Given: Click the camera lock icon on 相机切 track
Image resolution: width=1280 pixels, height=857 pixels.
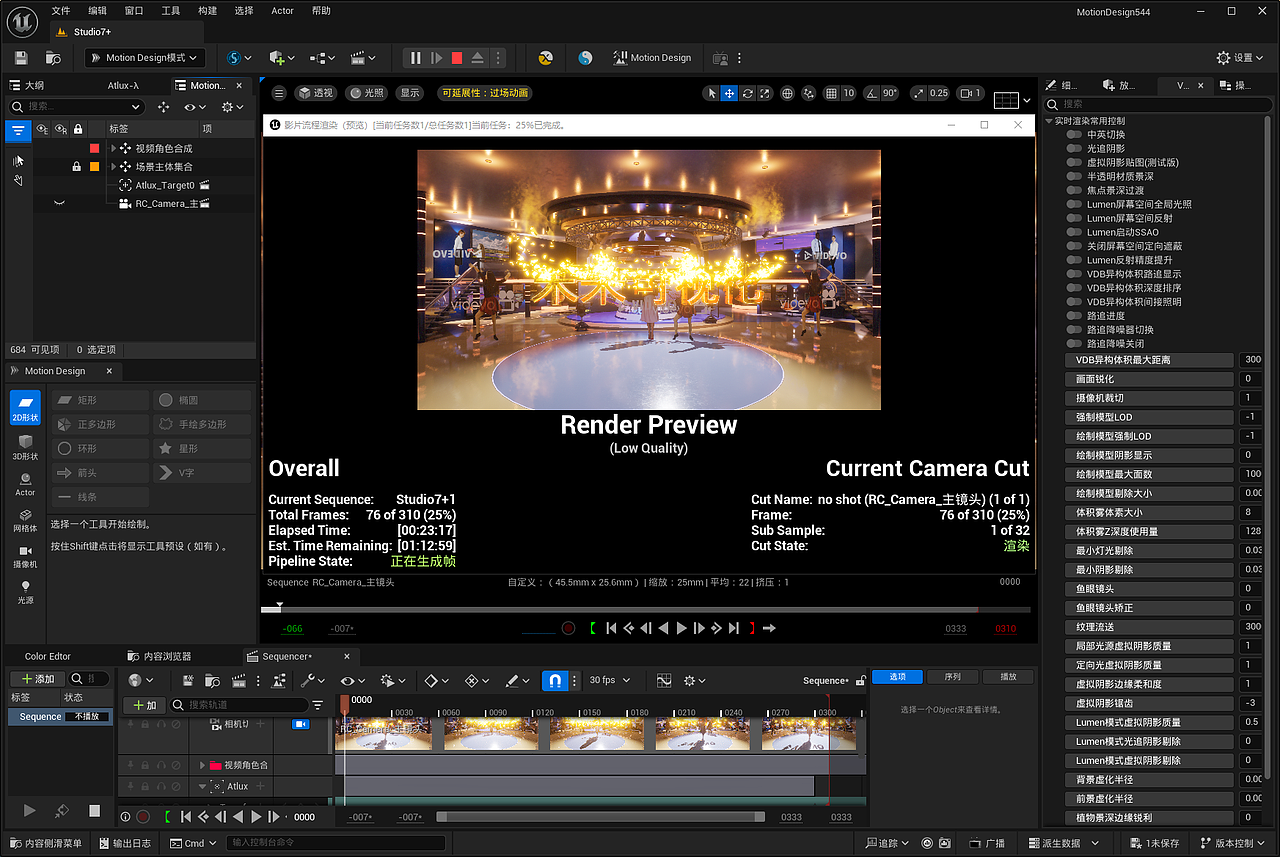Looking at the screenshot, I should [x=300, y=723].
